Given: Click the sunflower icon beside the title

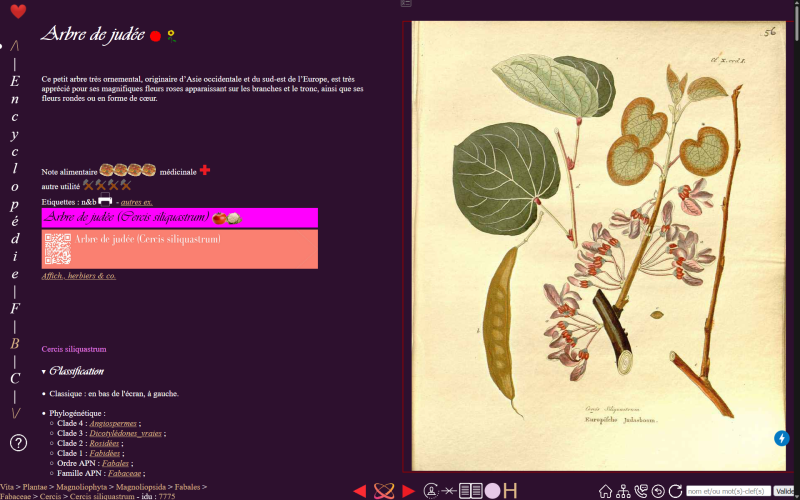Looking at the screenshot, I should 171,36.
